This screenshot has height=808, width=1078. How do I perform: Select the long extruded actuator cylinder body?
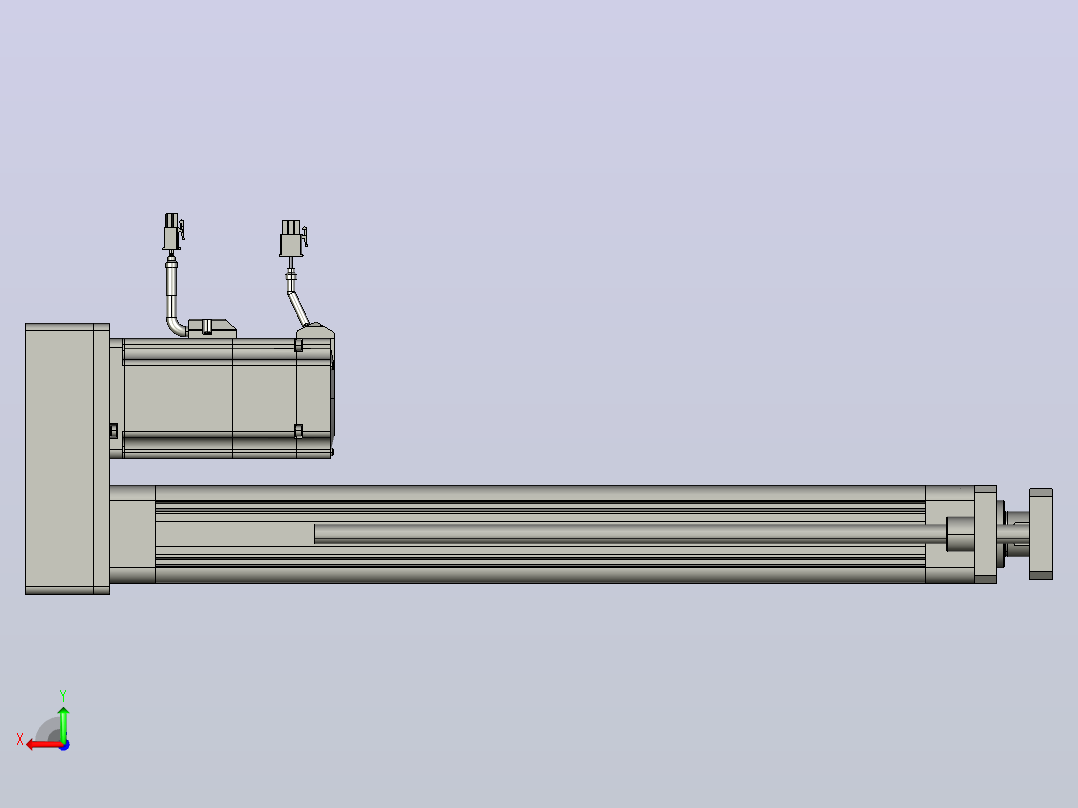[540, 534]
